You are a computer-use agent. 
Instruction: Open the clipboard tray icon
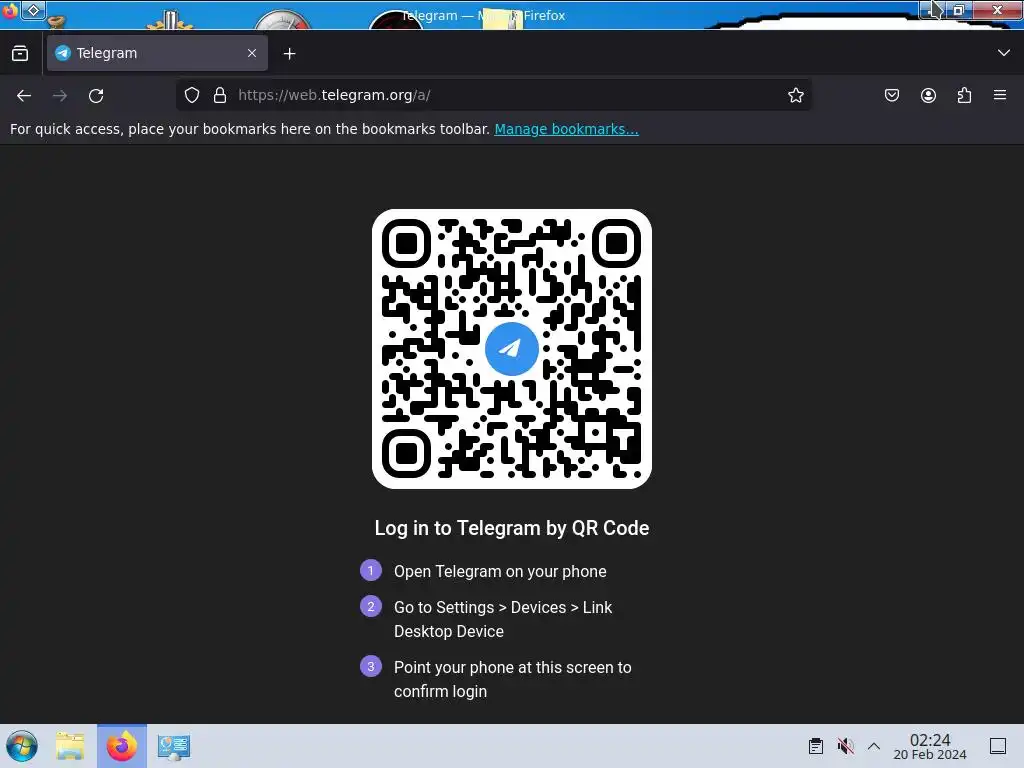pyautogui.click(x=816, y=746)
